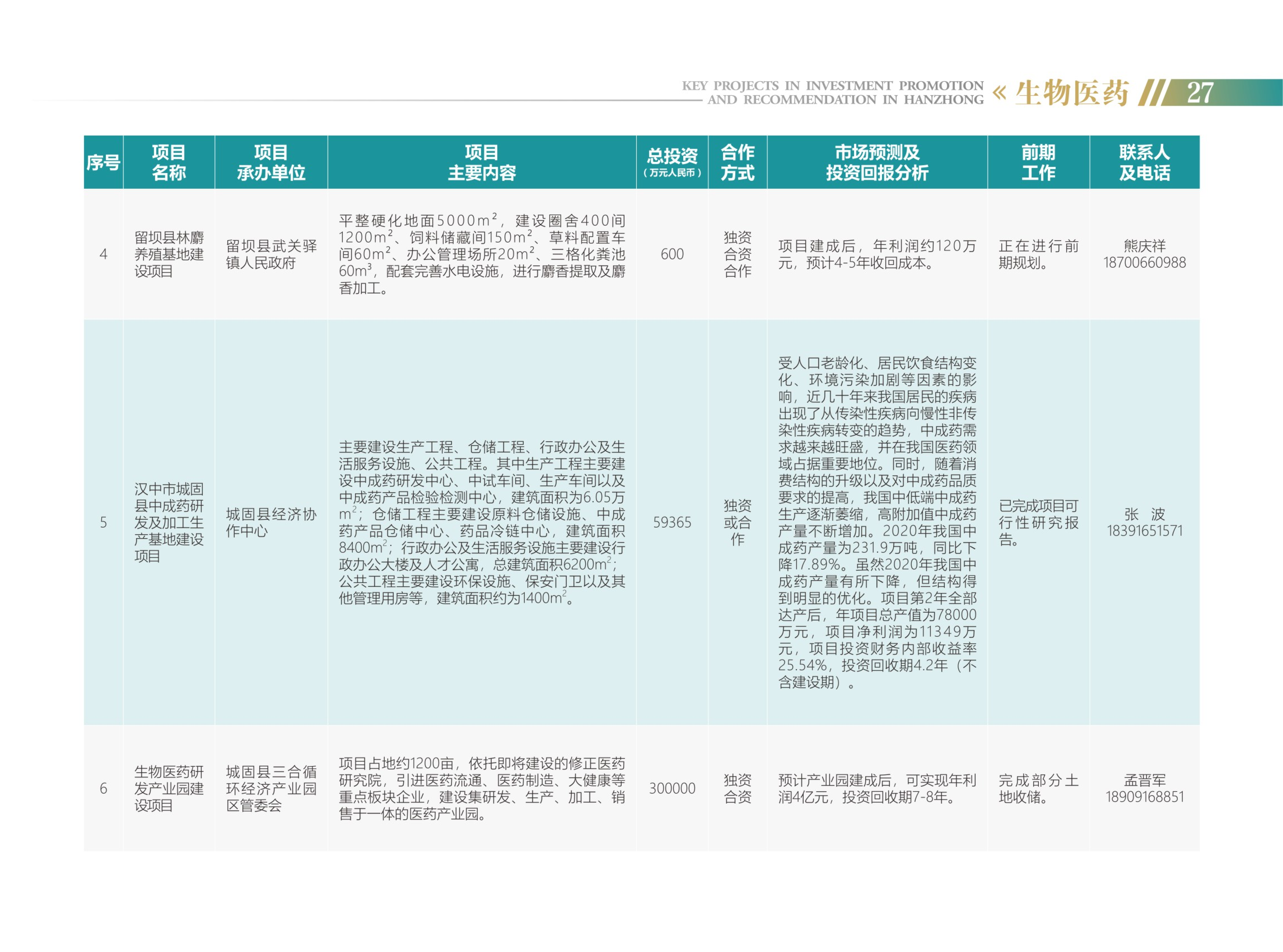The width and height of the screenshot is (1283, 952).
Task: Click the double chevron icon before 生物医药
Action: [x=999, y=92]
